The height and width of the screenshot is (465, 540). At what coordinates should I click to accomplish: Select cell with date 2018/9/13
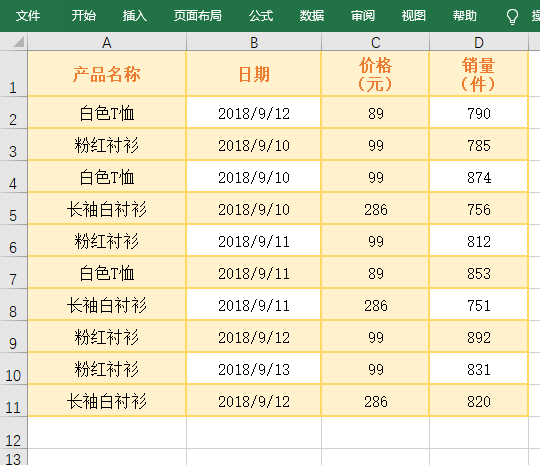point(254,369)
